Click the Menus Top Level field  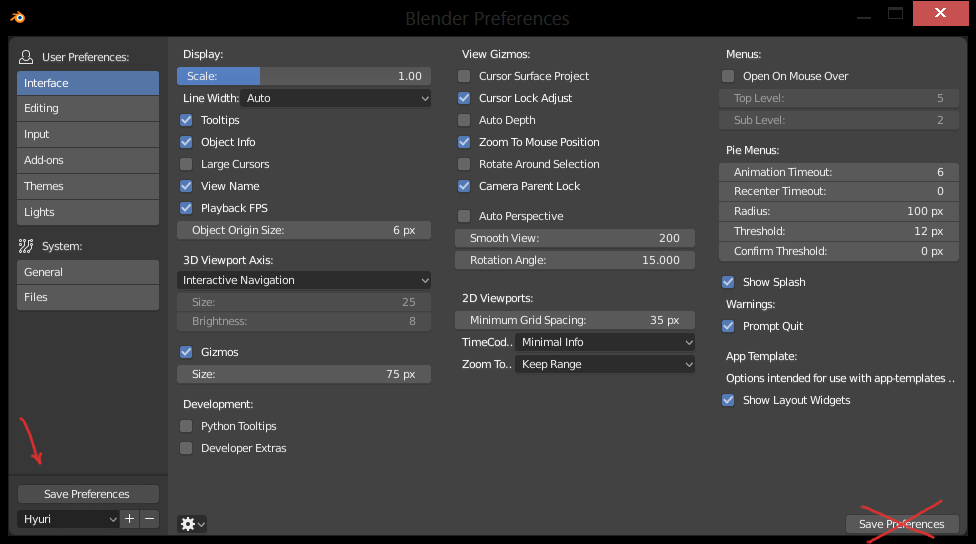coord(838,98)
